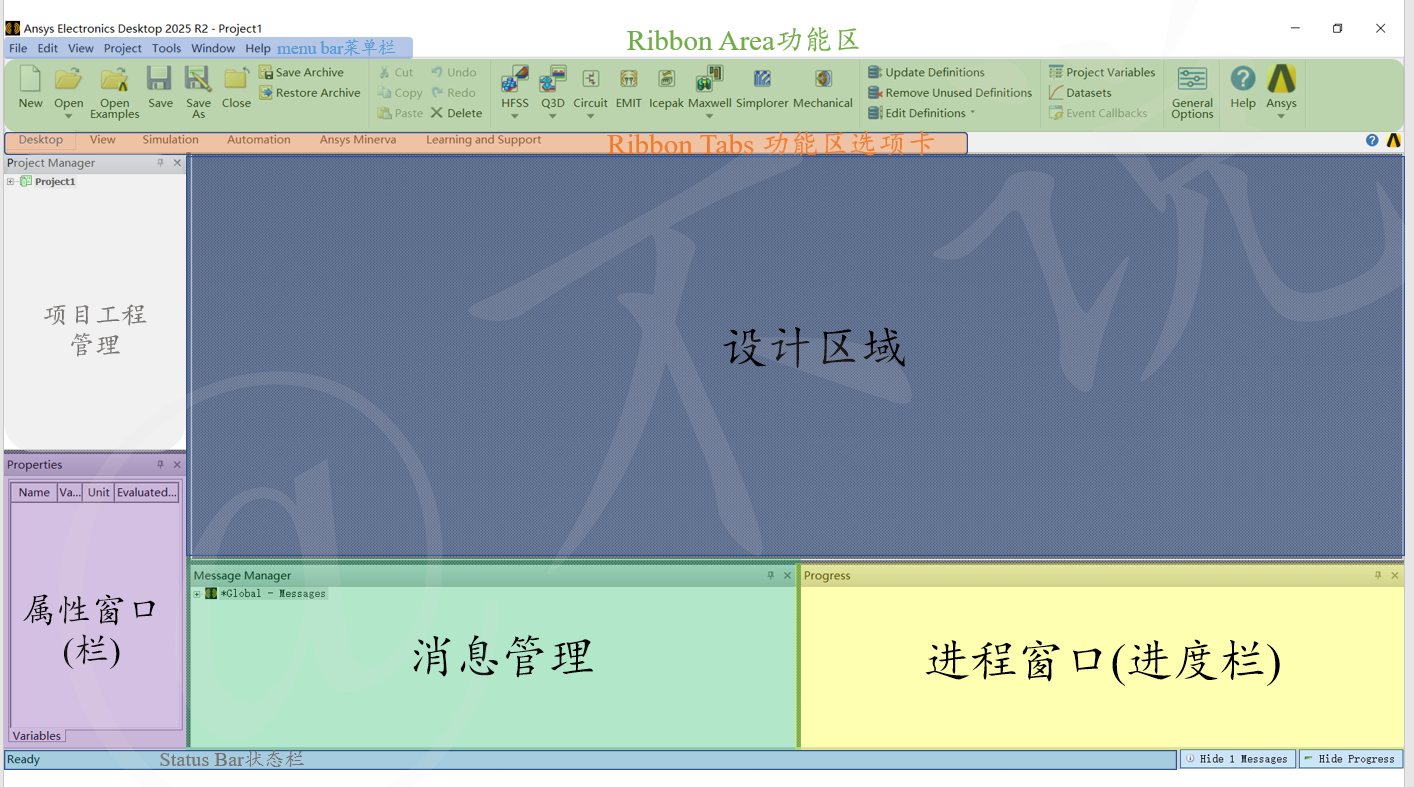Click Hide 1 Messages in status bar
The height and width of the screenshot is (787, 1414).
(x=1238, y=759)
